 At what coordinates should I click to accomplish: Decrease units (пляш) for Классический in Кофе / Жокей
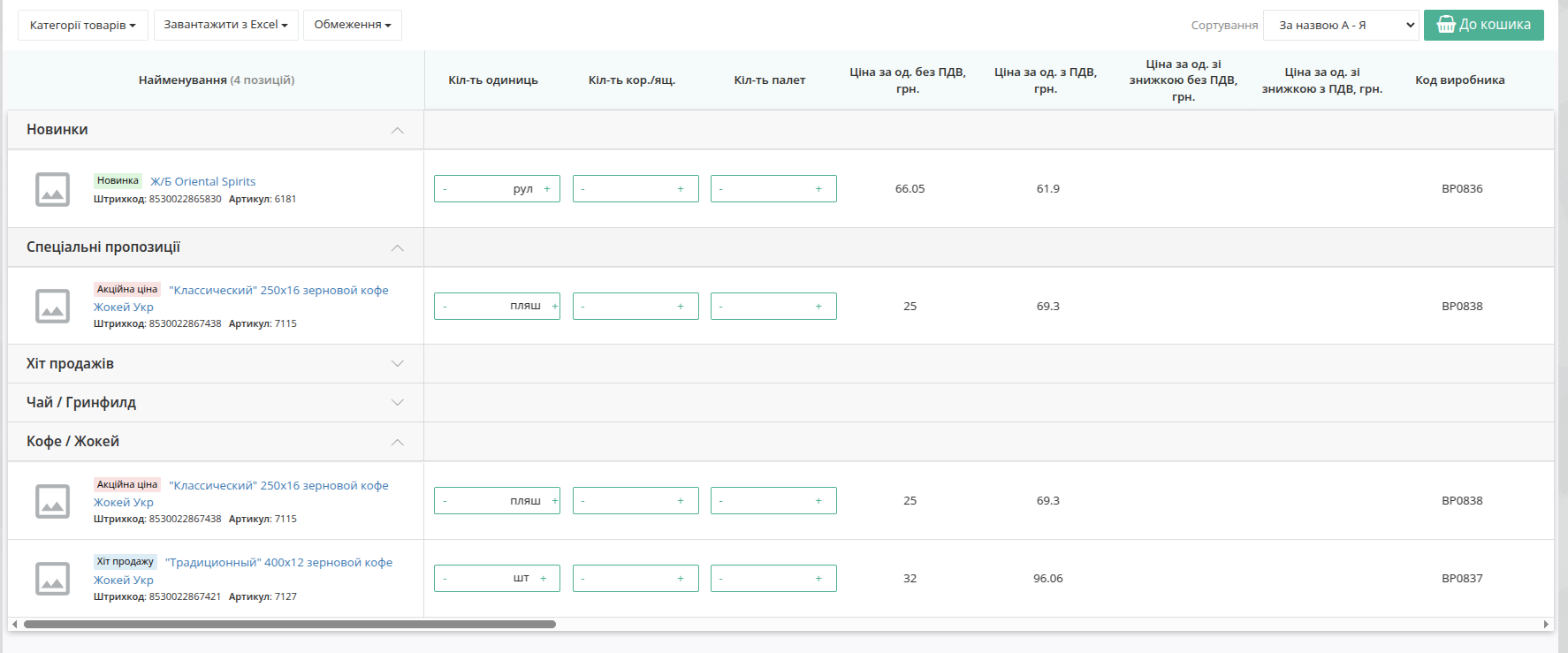pyautogui.click(x=445, y=501)
